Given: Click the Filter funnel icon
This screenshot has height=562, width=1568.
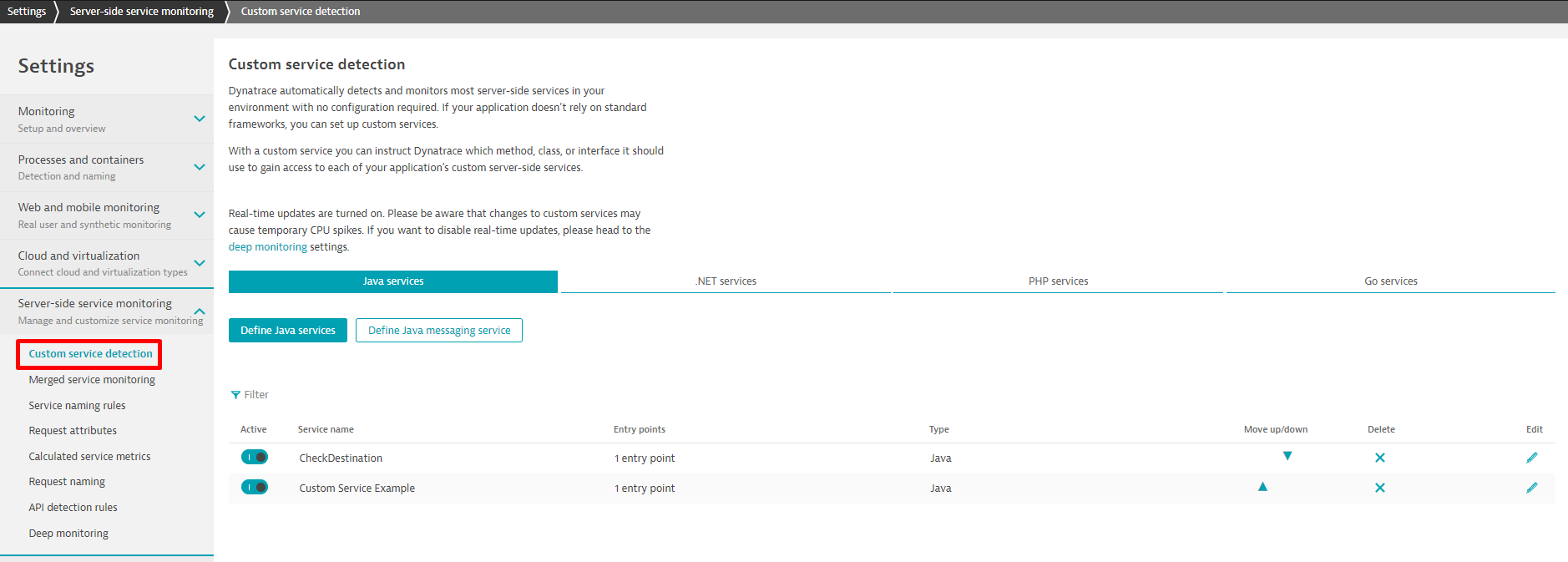Looking at the screenshot, I should [x=235, y=395].
